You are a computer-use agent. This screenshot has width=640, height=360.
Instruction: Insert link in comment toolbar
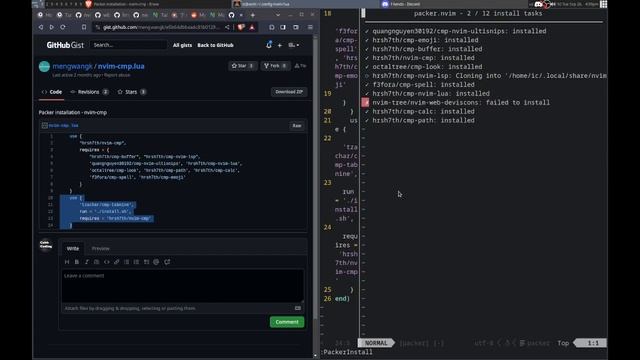(117, 262)
